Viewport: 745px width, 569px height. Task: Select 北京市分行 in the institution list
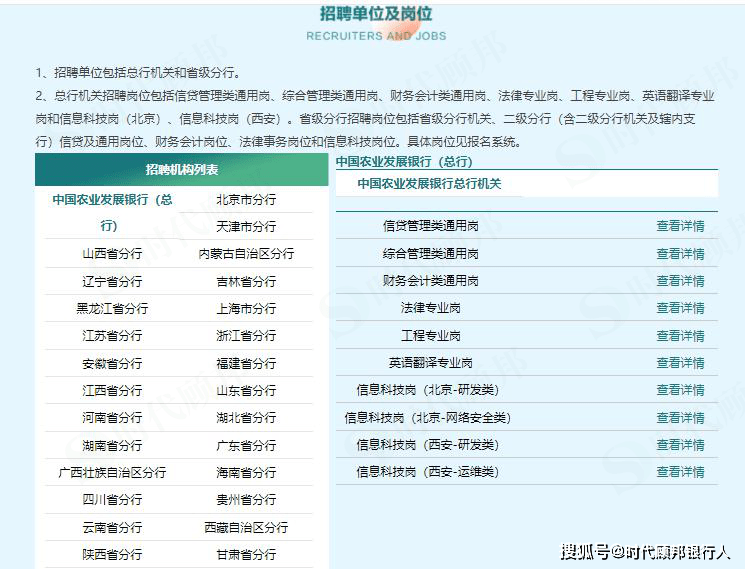click(x=246, y=199)
